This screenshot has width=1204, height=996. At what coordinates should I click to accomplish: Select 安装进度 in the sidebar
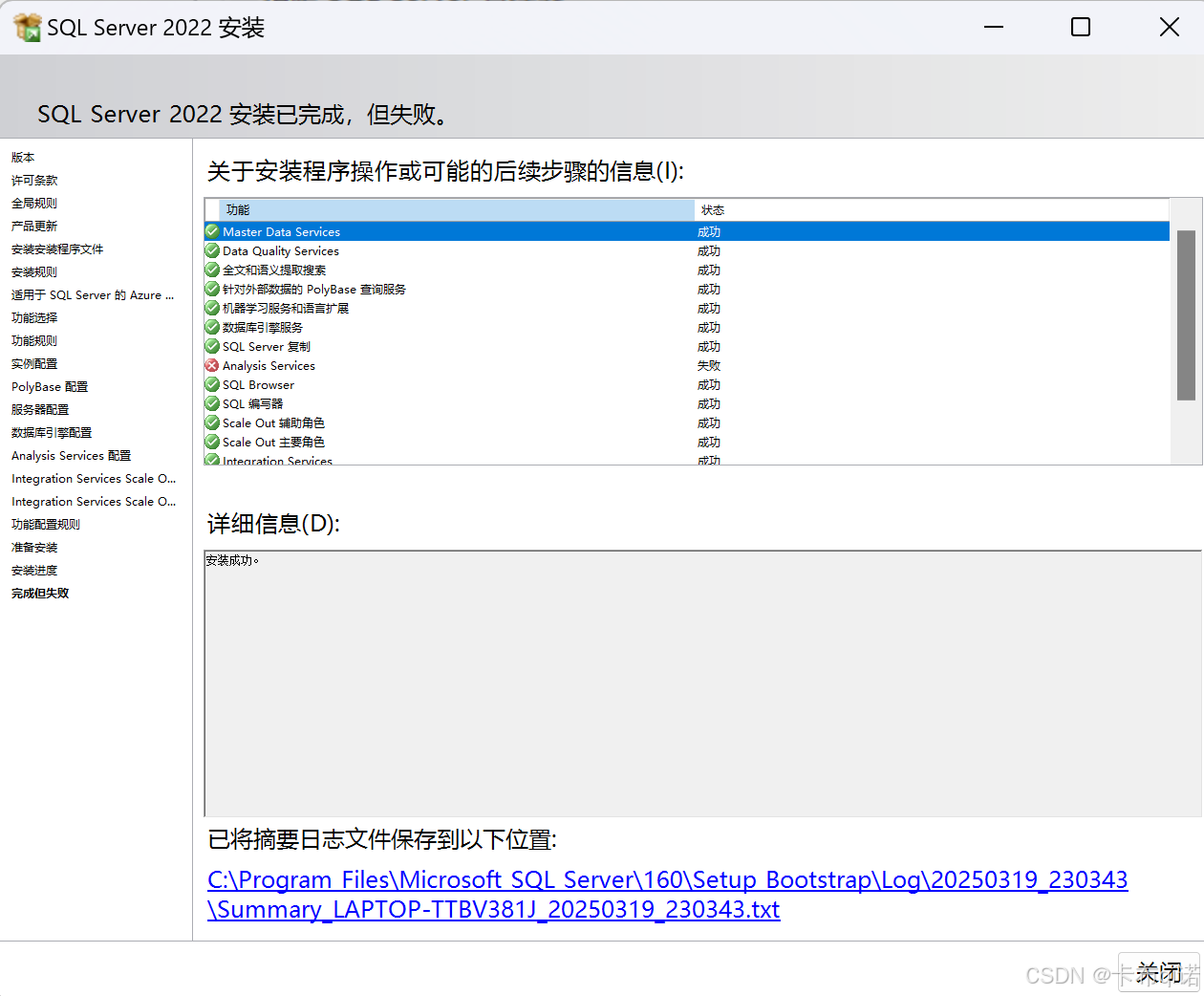(34, 570)
